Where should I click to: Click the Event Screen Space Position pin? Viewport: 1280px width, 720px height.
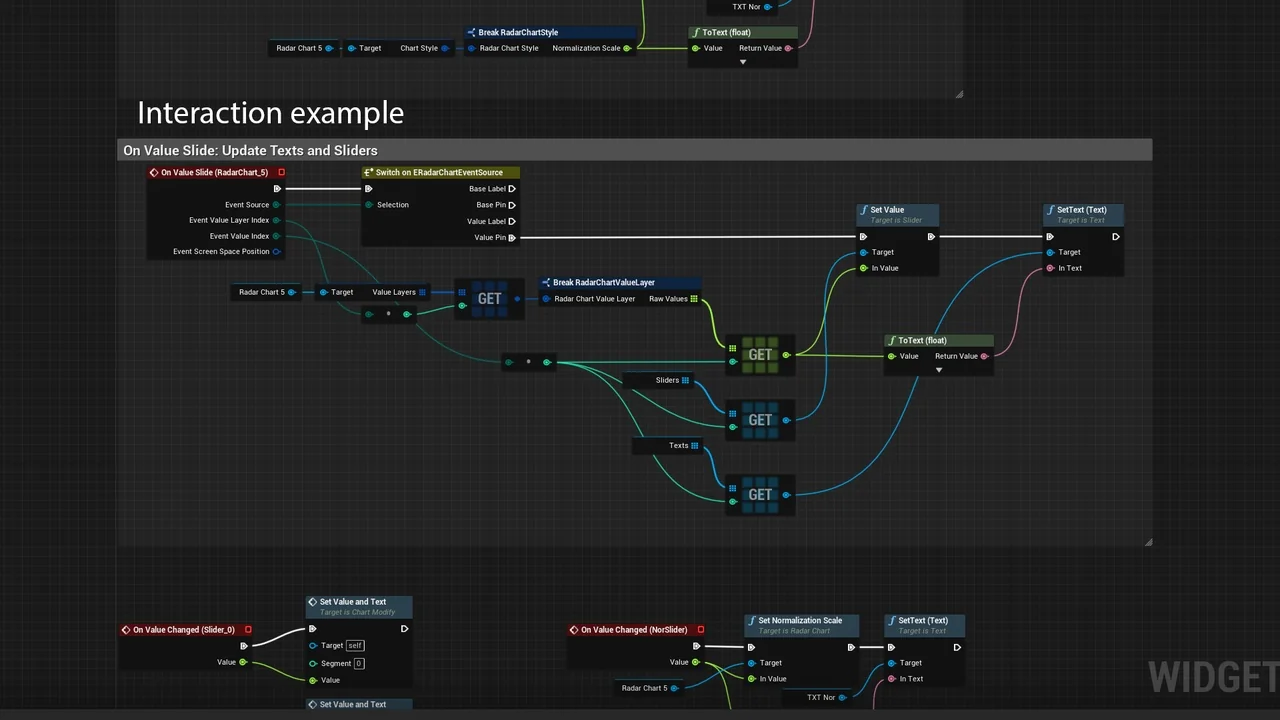pyautogui.click(x=276, y=252)
